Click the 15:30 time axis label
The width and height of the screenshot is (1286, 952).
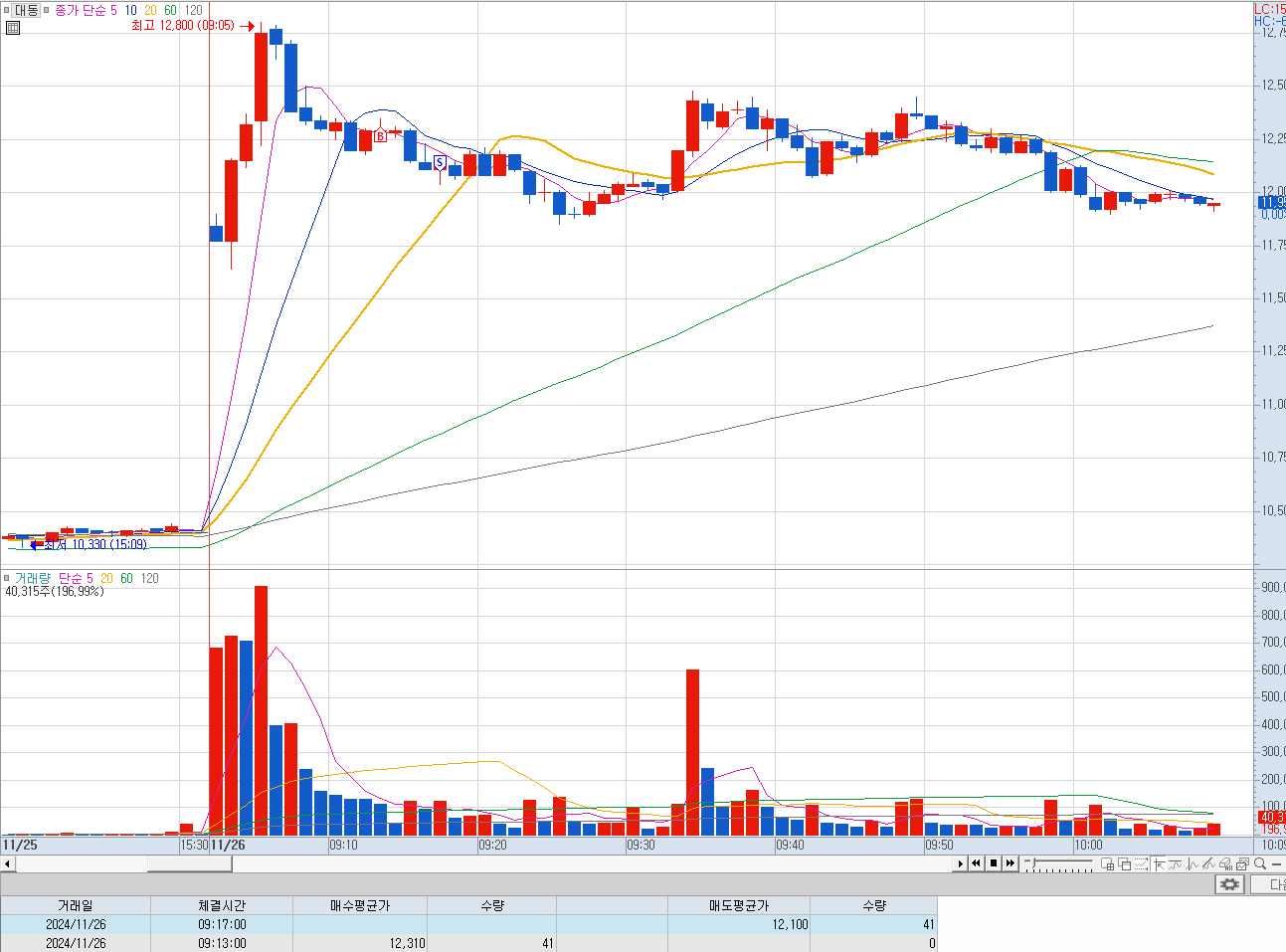pos(194,845)
